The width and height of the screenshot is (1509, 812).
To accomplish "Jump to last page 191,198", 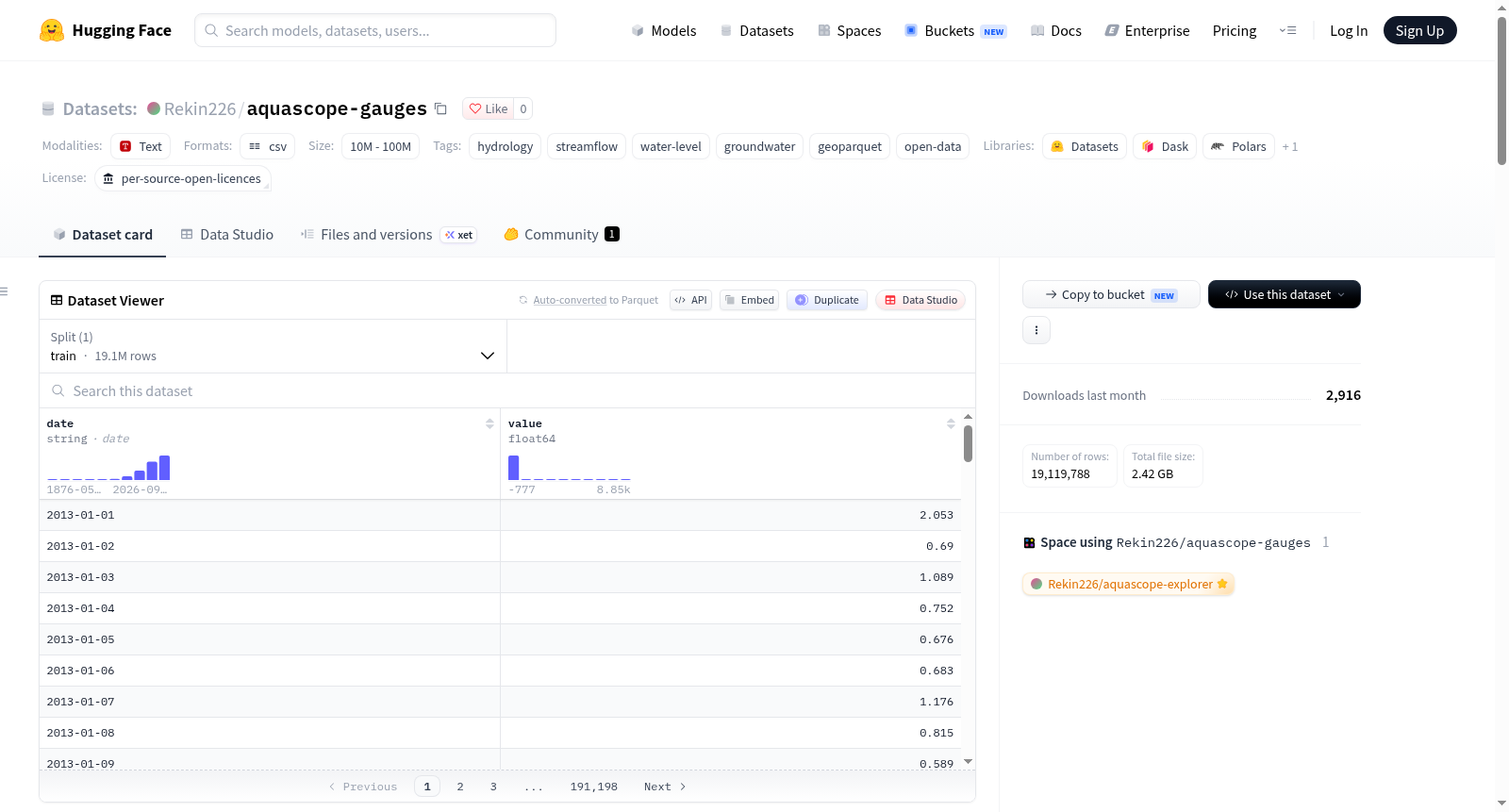I will [594, 787].
